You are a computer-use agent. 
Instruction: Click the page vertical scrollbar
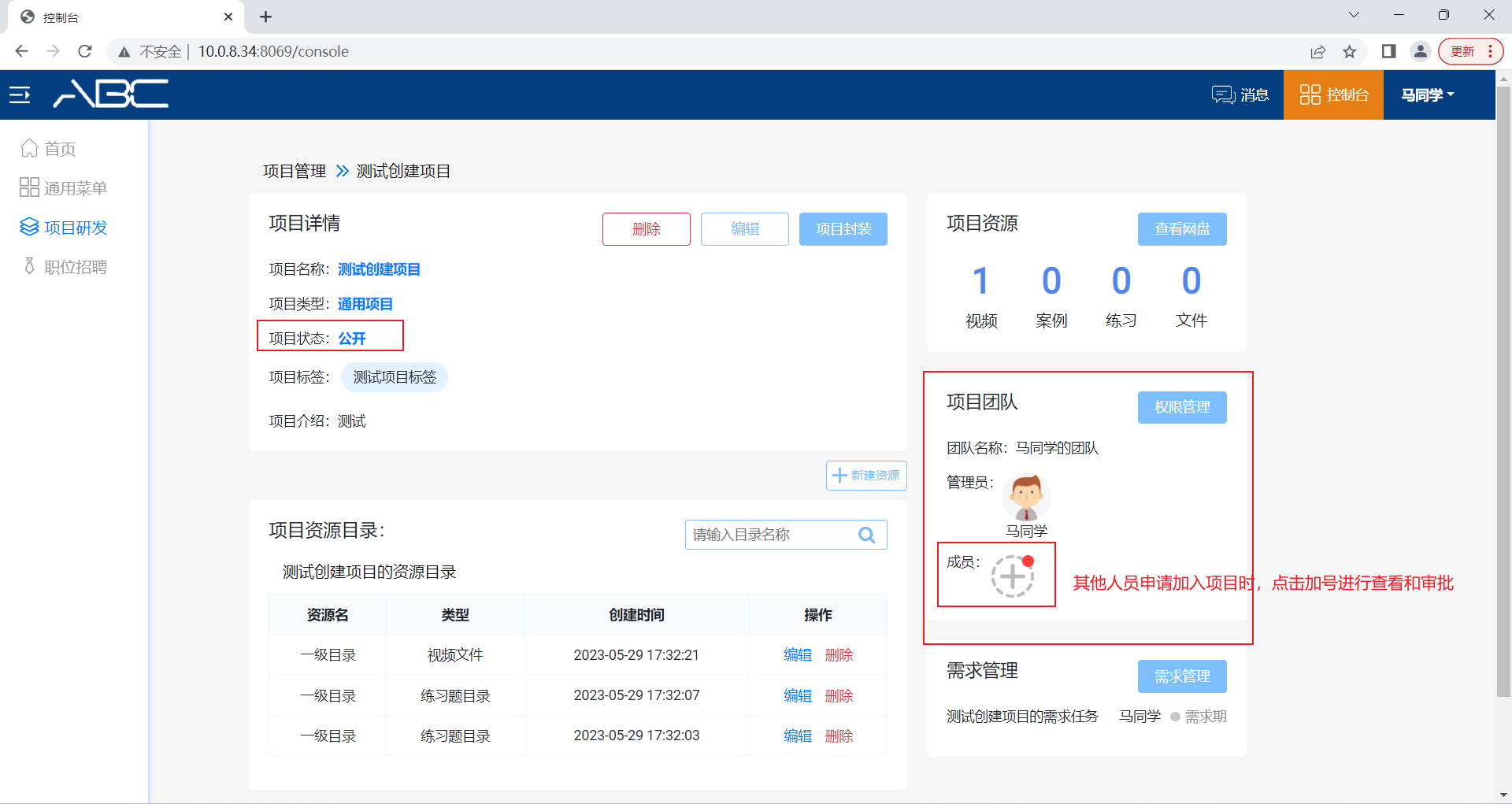click(x=1503, y=391)
